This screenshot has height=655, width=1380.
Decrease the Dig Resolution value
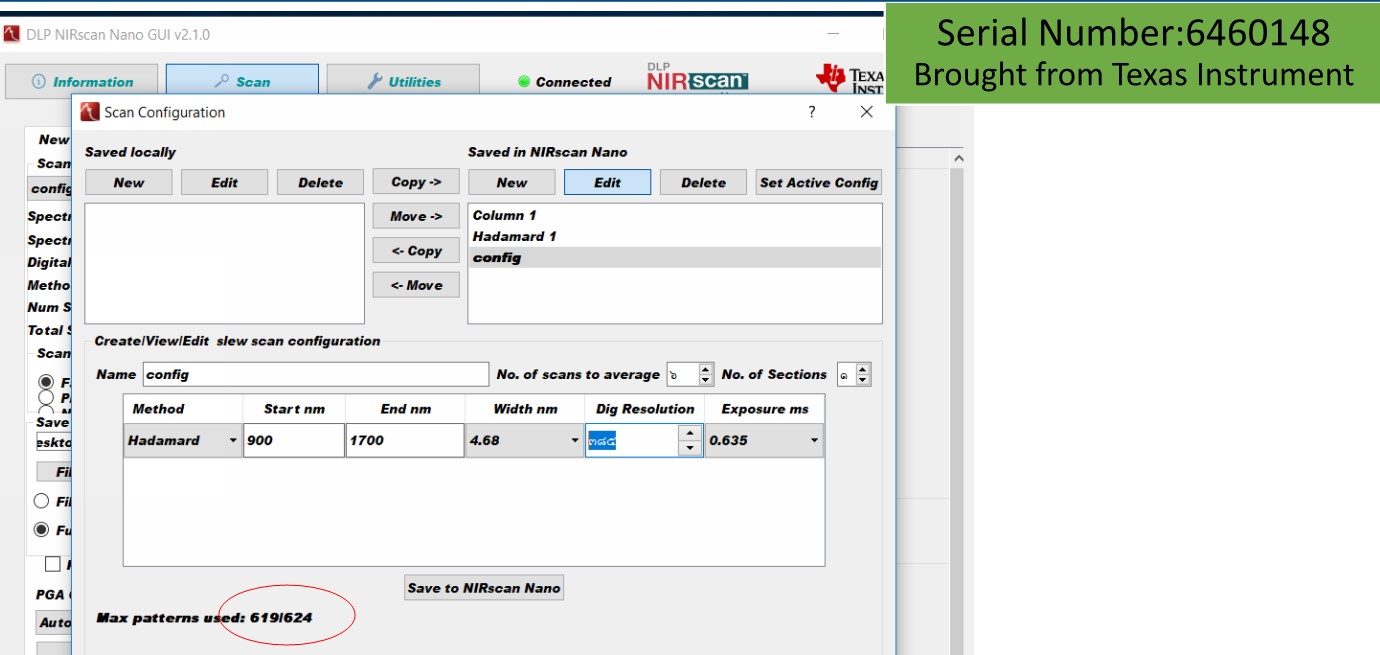tap(690, 447)
